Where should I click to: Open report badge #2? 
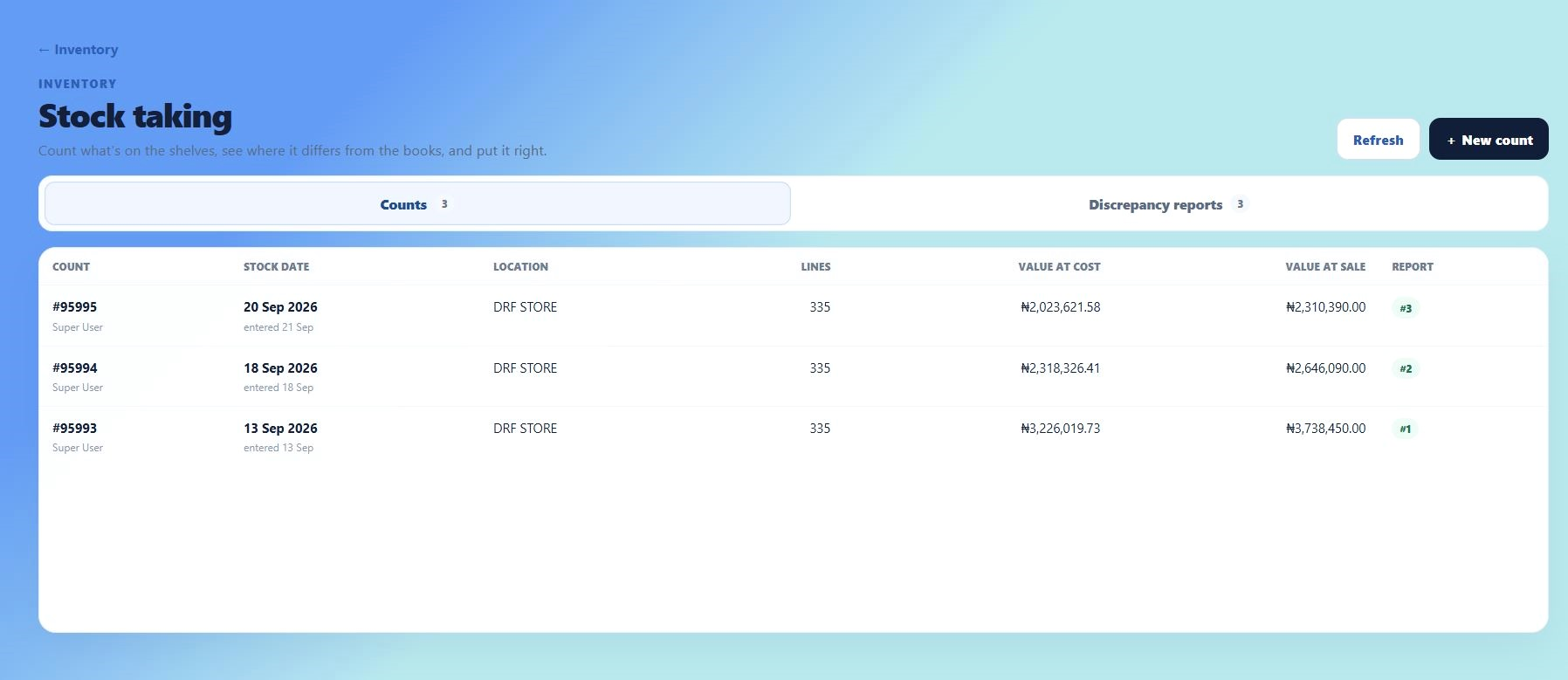pyautogui.click(x=1406, y=369)
